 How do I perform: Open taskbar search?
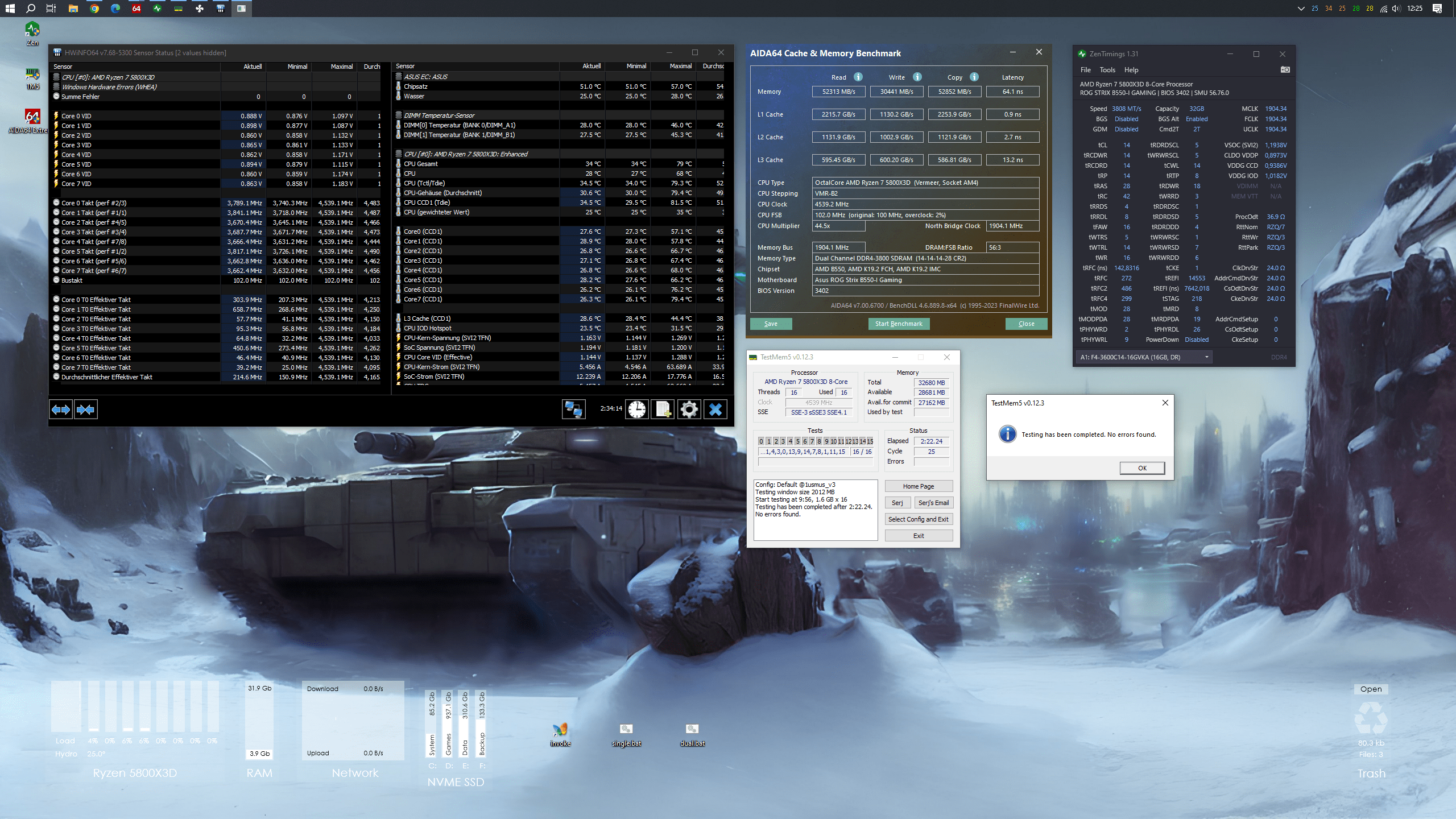point(31,9)
